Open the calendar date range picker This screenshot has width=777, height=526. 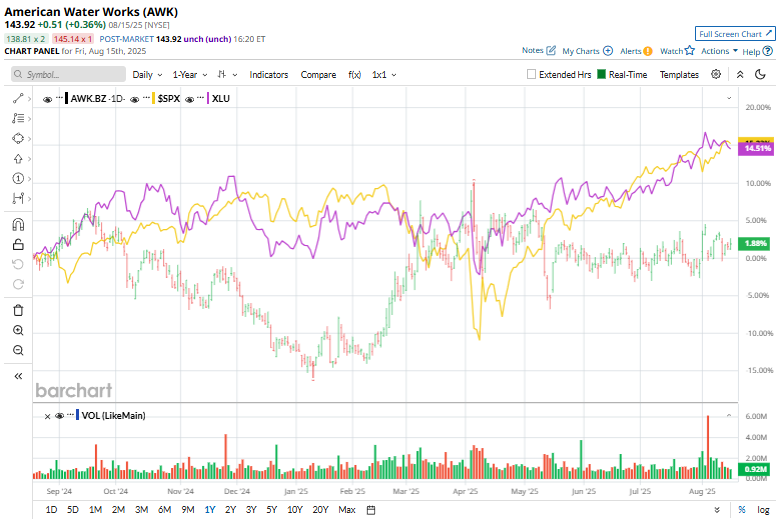click(x=371, y=510)
